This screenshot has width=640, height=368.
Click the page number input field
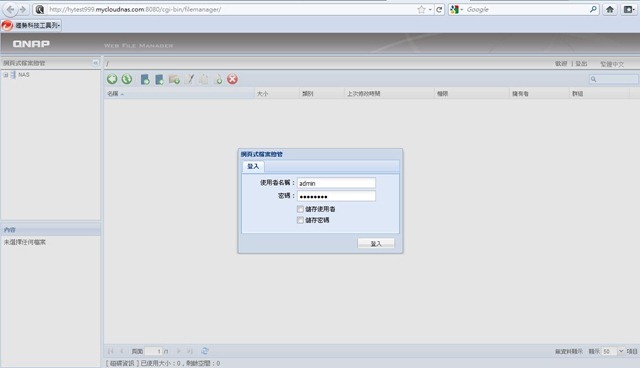point(154,351)
